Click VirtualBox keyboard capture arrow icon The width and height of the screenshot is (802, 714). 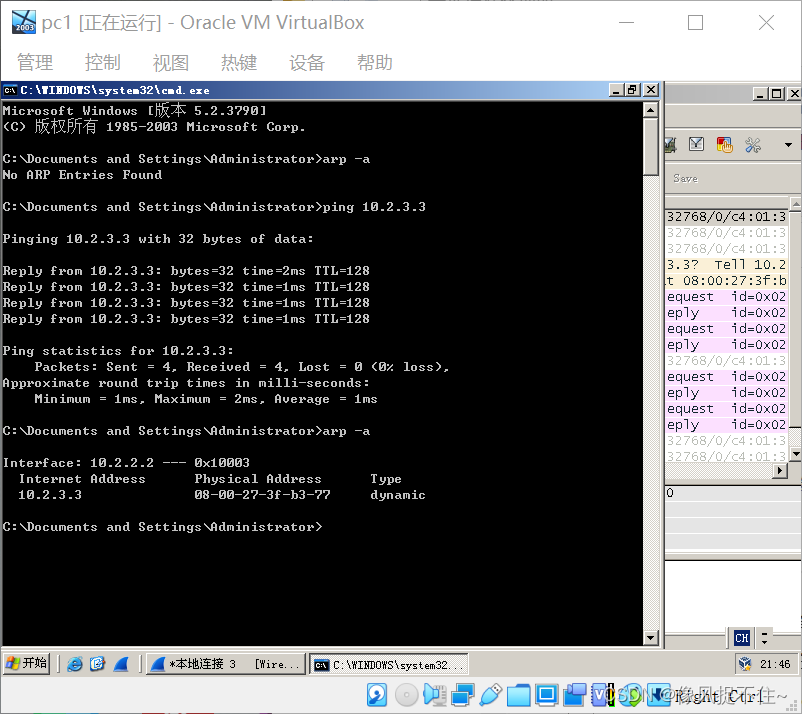(659, 695)
